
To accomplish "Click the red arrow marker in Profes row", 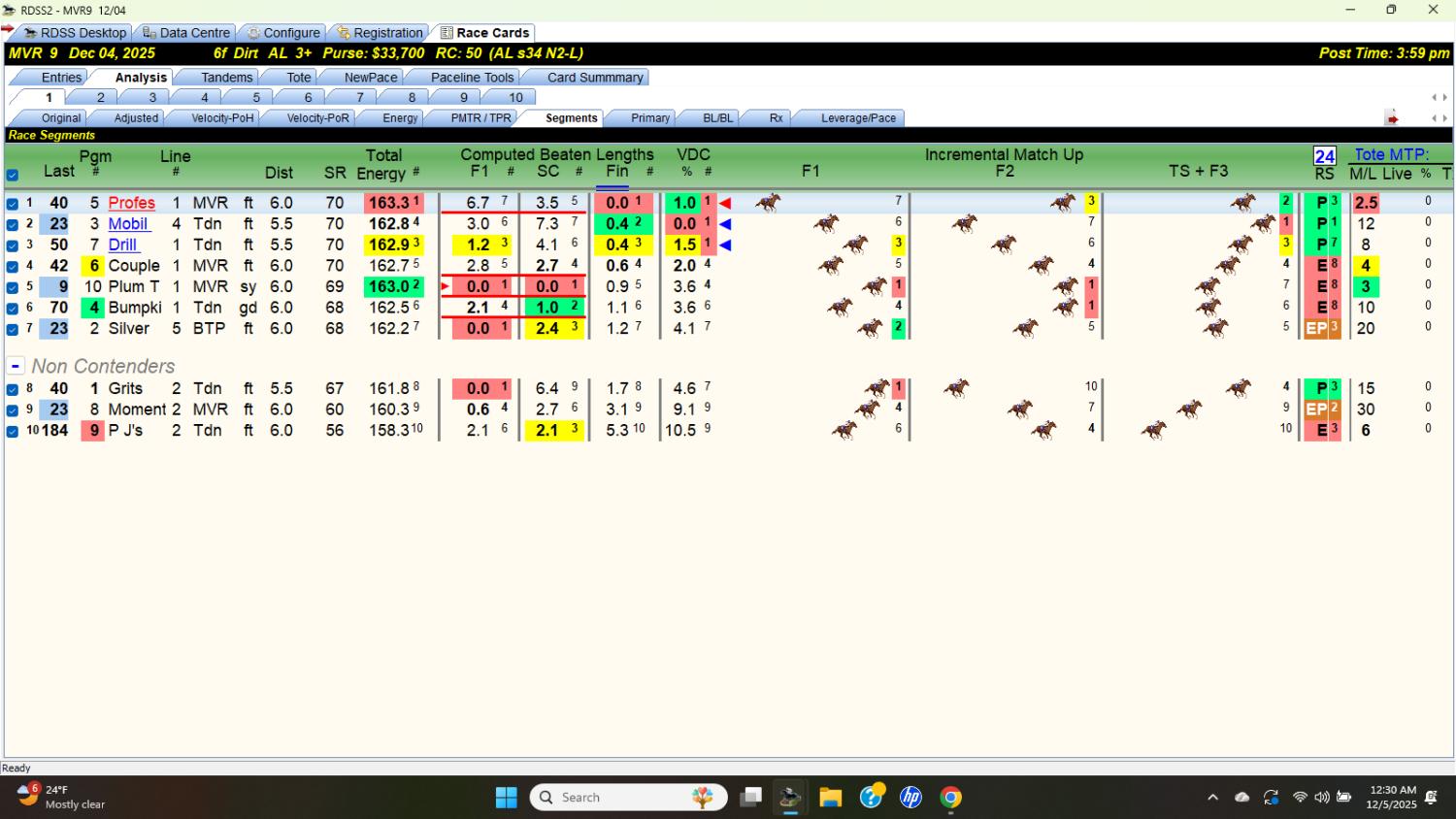I will click(725, 203).
